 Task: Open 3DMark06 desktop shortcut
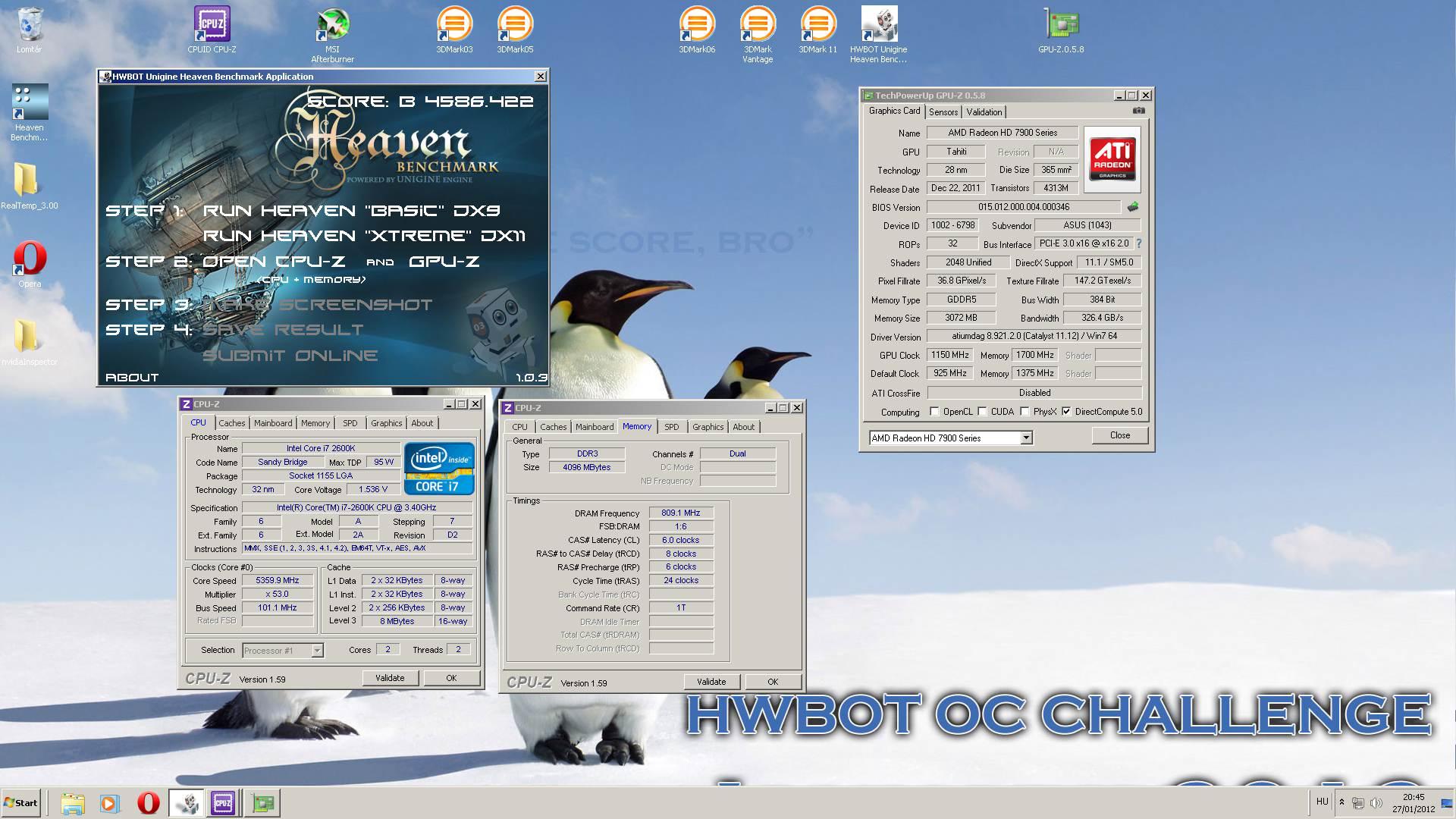click(x=697, y=30)
